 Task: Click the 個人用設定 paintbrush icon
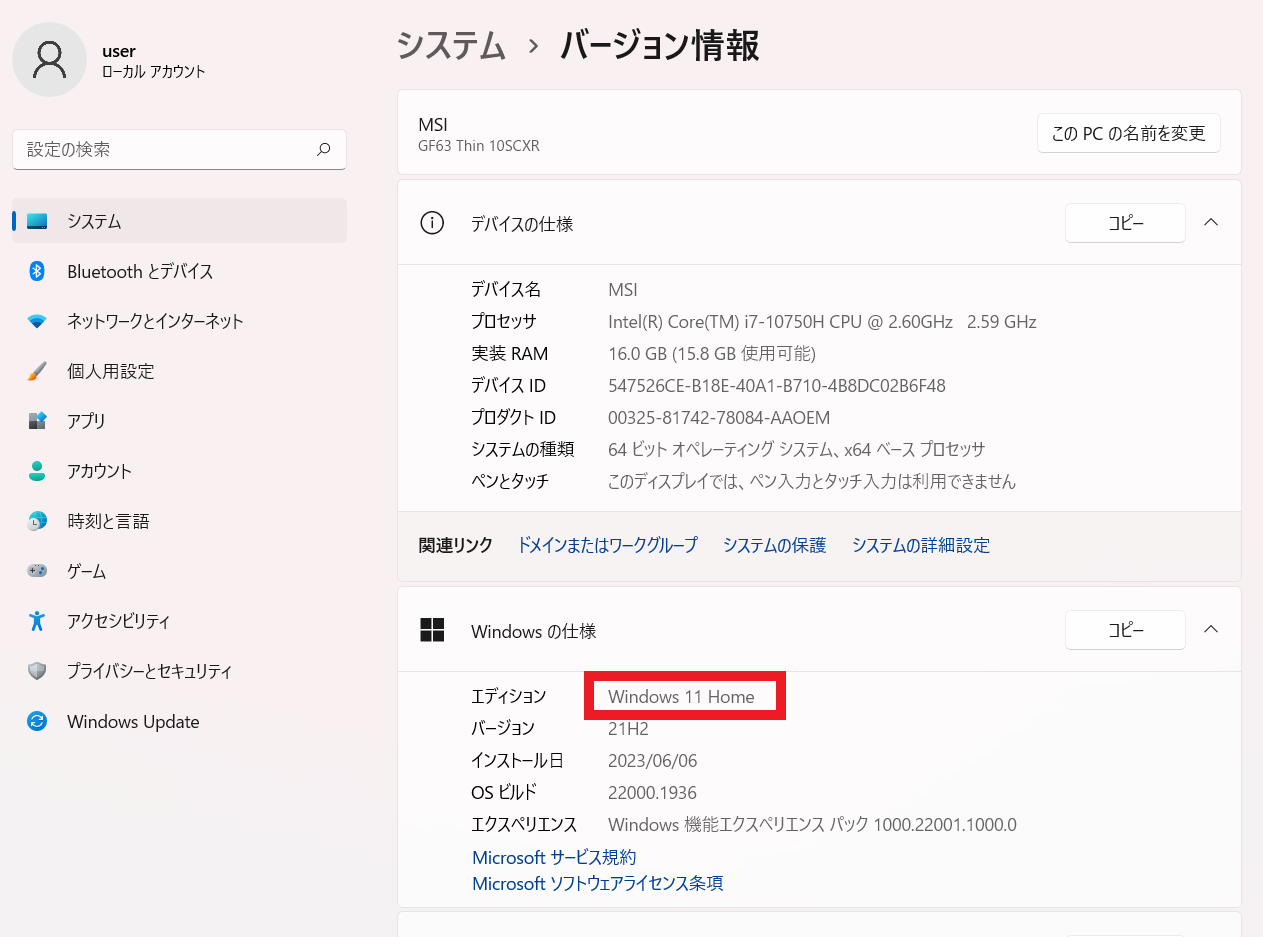(x=37, y=371)
